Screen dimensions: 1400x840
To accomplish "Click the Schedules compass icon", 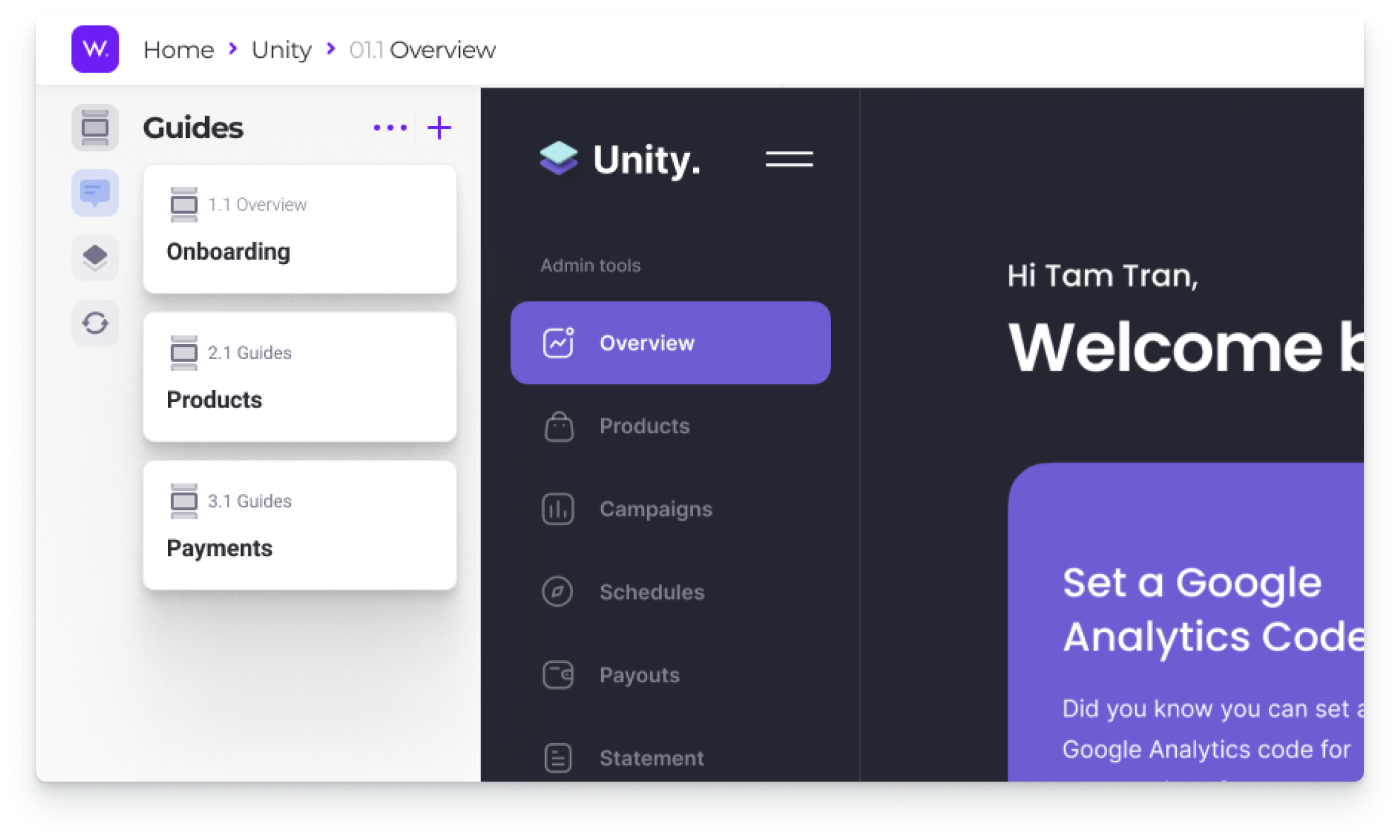I will [x=558, y=591].
